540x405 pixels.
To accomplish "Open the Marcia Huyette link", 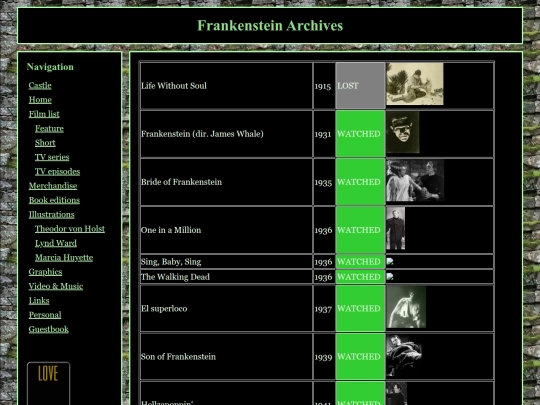I will (x=64, y=258).
